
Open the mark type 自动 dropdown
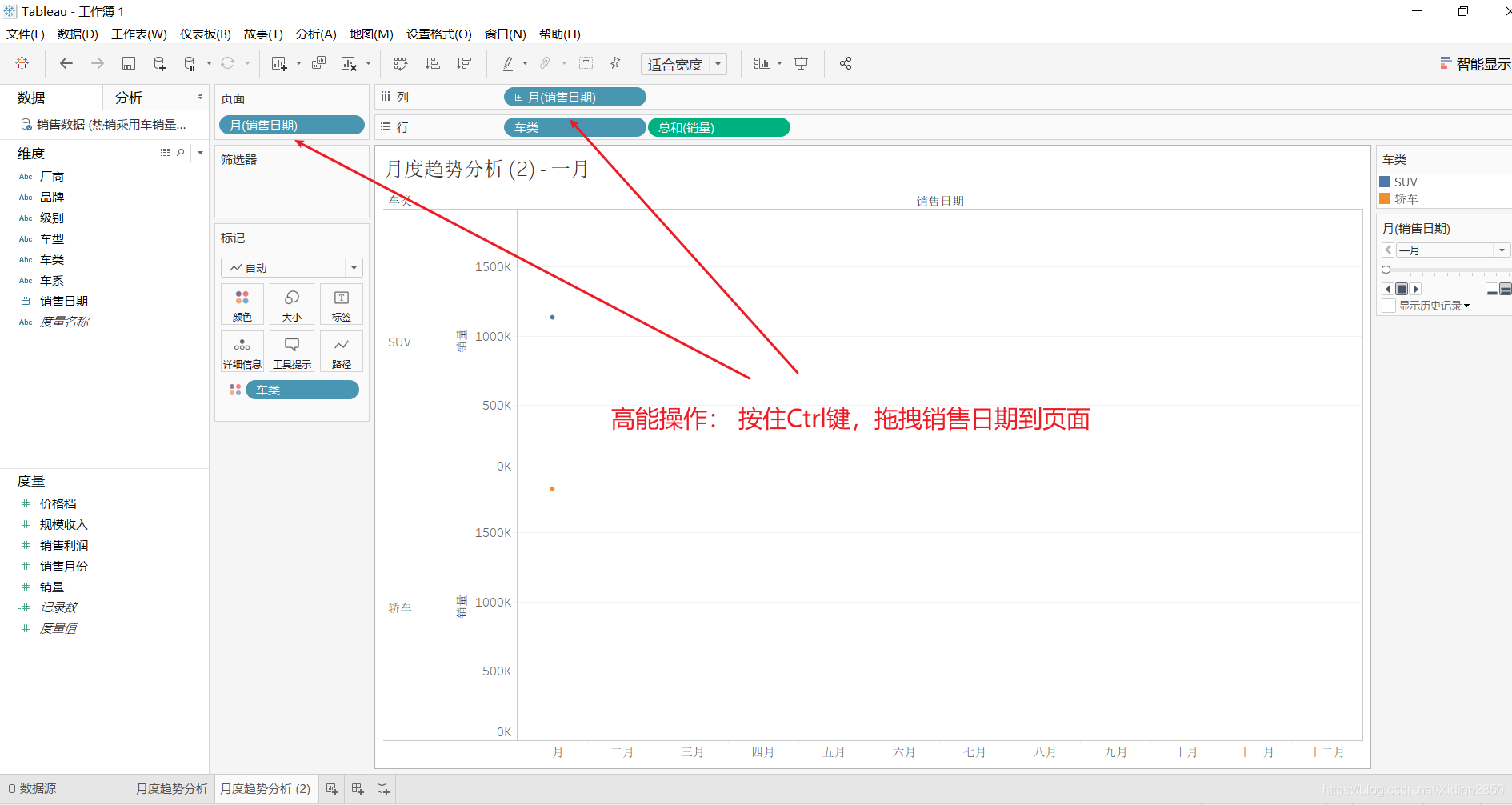pos(292,268)
